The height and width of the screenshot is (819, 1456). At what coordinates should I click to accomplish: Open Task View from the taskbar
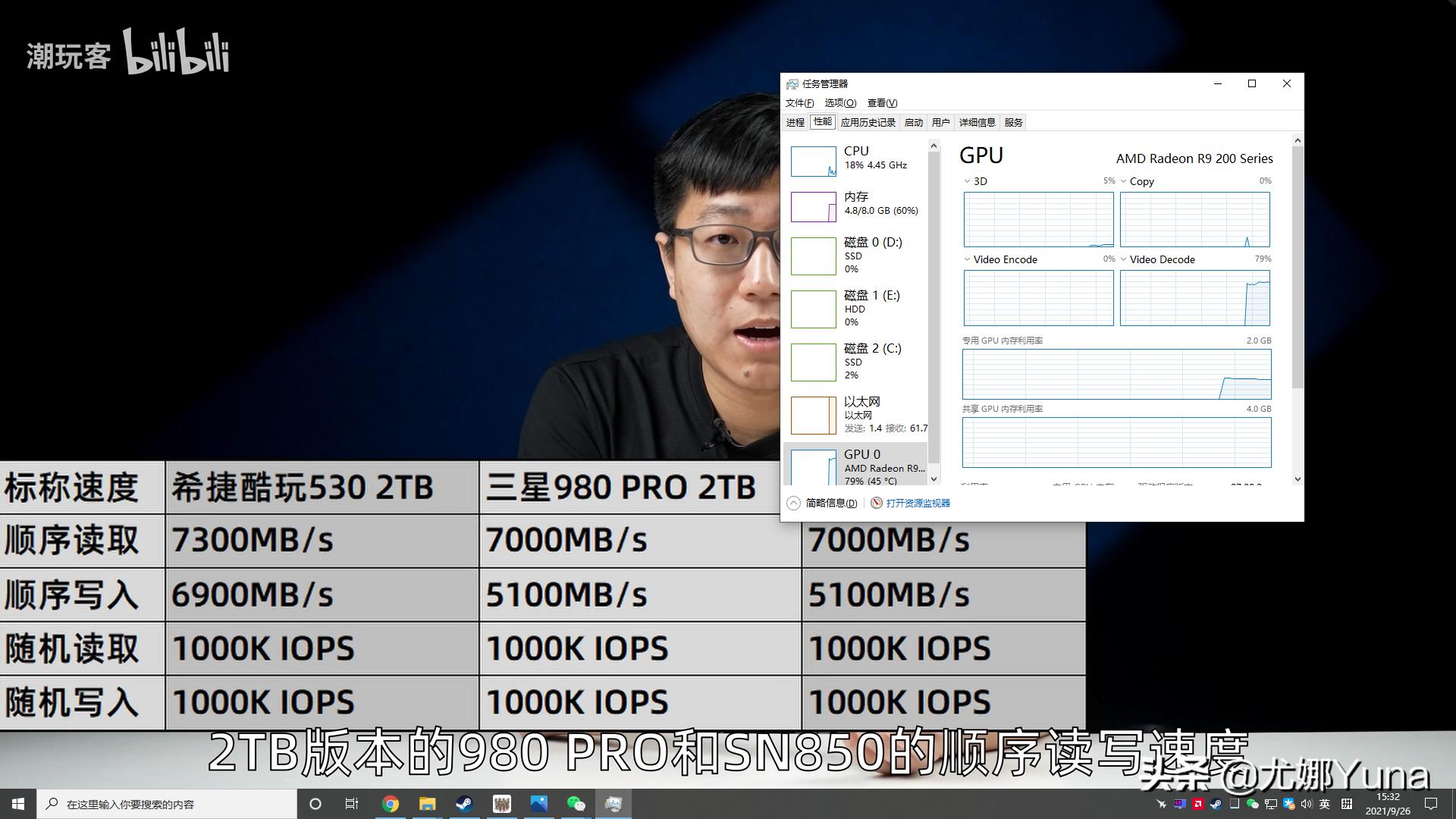tap(351, 803)
